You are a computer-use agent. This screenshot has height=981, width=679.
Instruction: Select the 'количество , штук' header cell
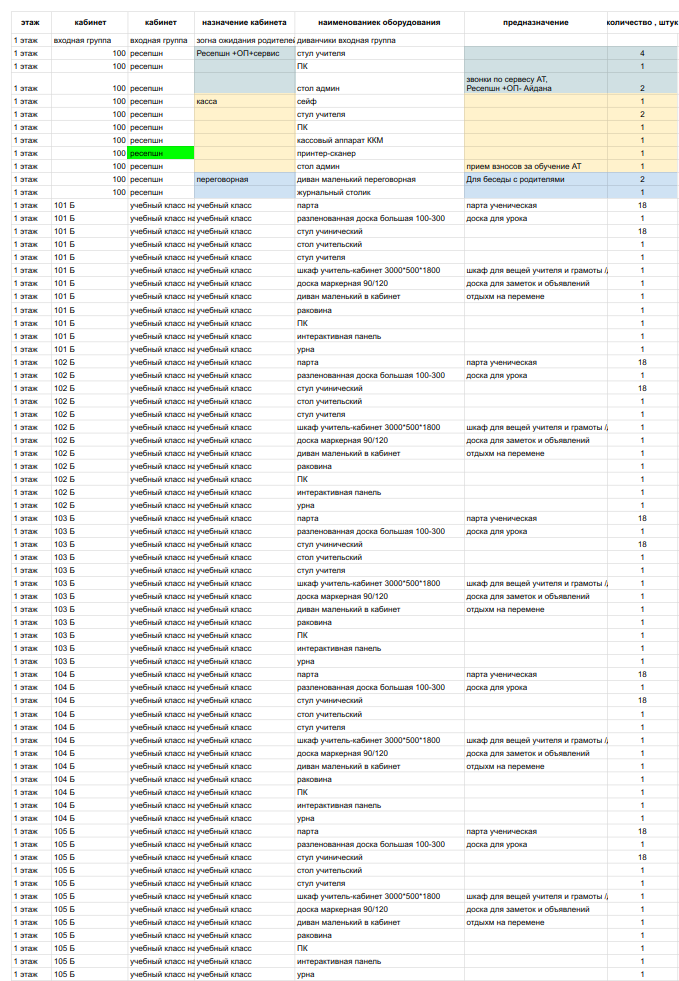[x=642, y=23]
